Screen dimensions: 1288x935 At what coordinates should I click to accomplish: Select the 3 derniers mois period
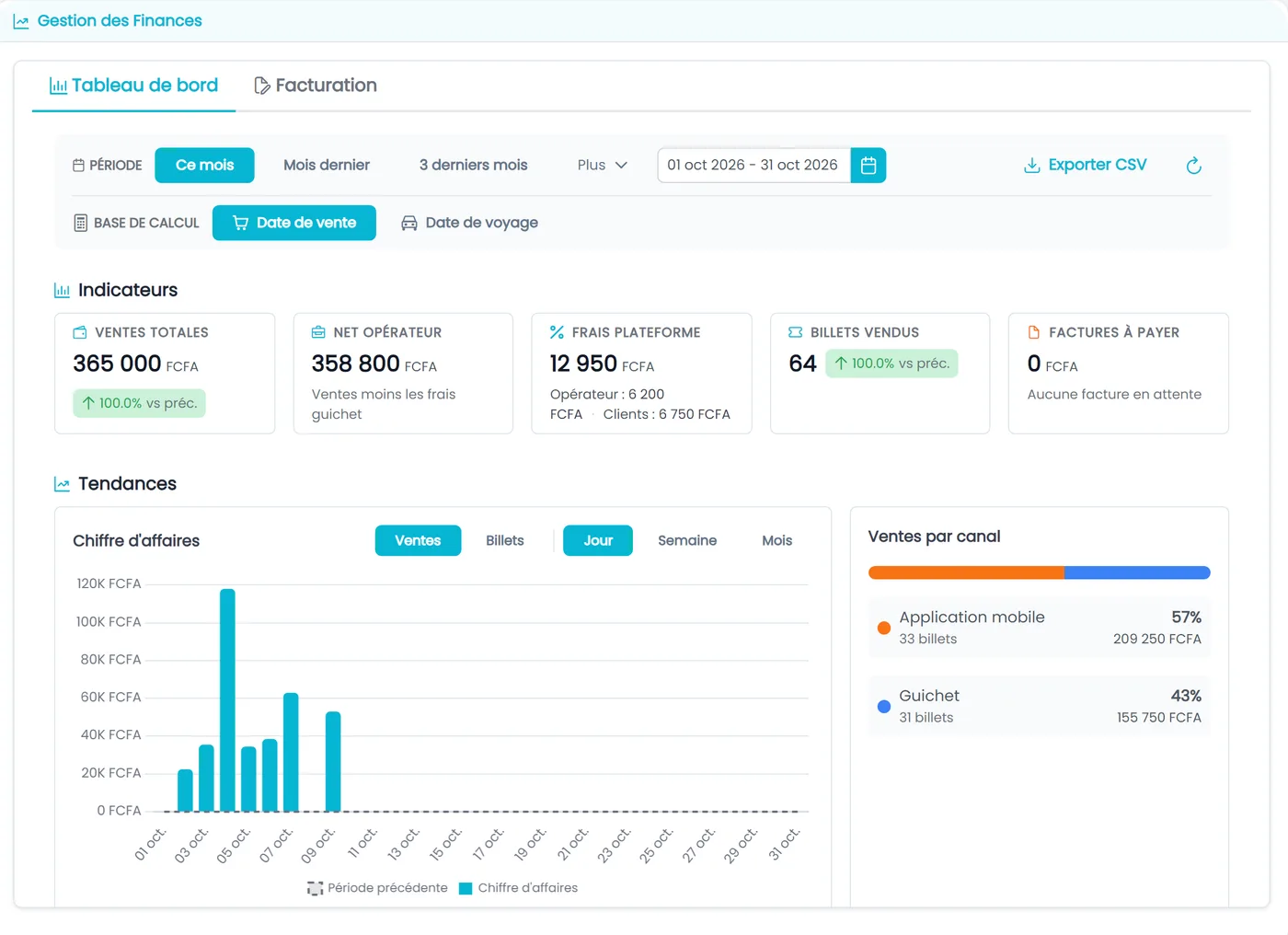(x=474, y=166)
